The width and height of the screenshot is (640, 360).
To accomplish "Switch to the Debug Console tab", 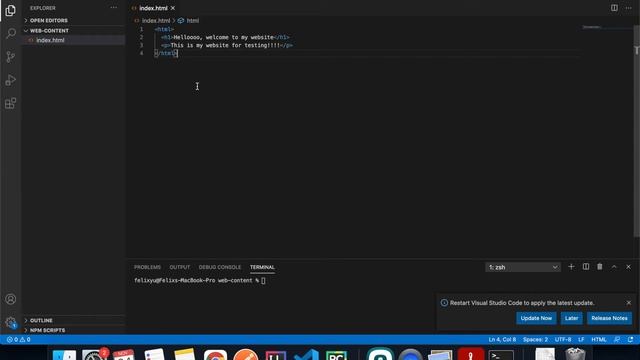I will (220, 267).
